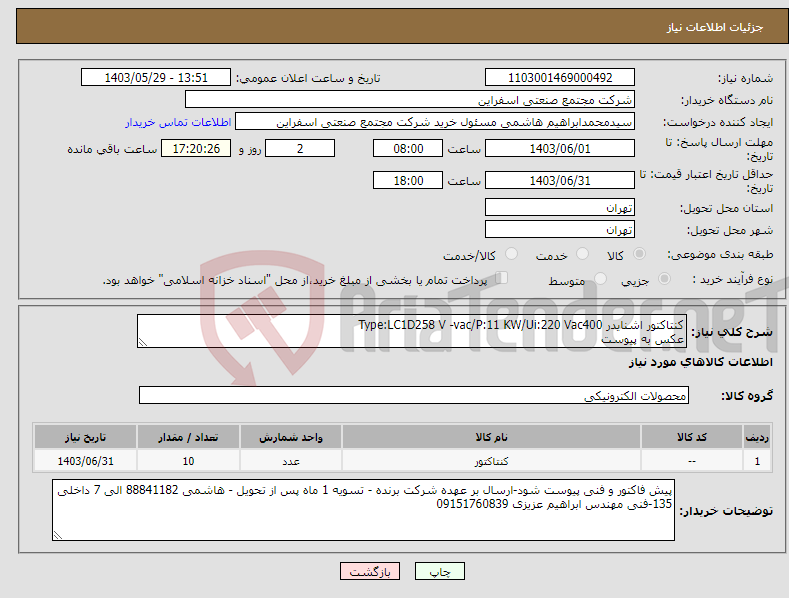Viewport: 789px width, 598px height.
Task: Click the table date cell 1403/06/31
Action: point(85,461)
